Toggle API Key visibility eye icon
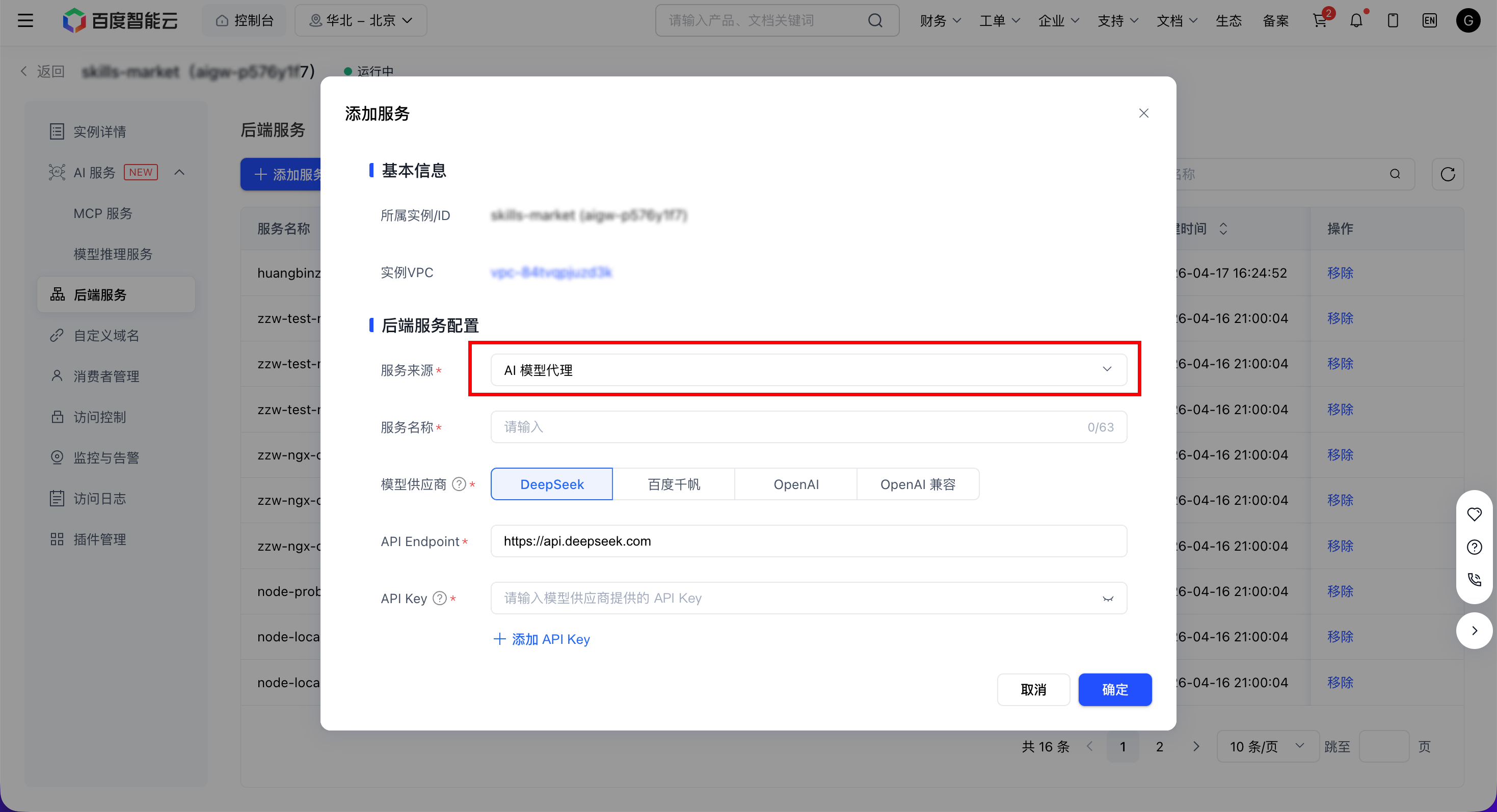 point(1108,599)
